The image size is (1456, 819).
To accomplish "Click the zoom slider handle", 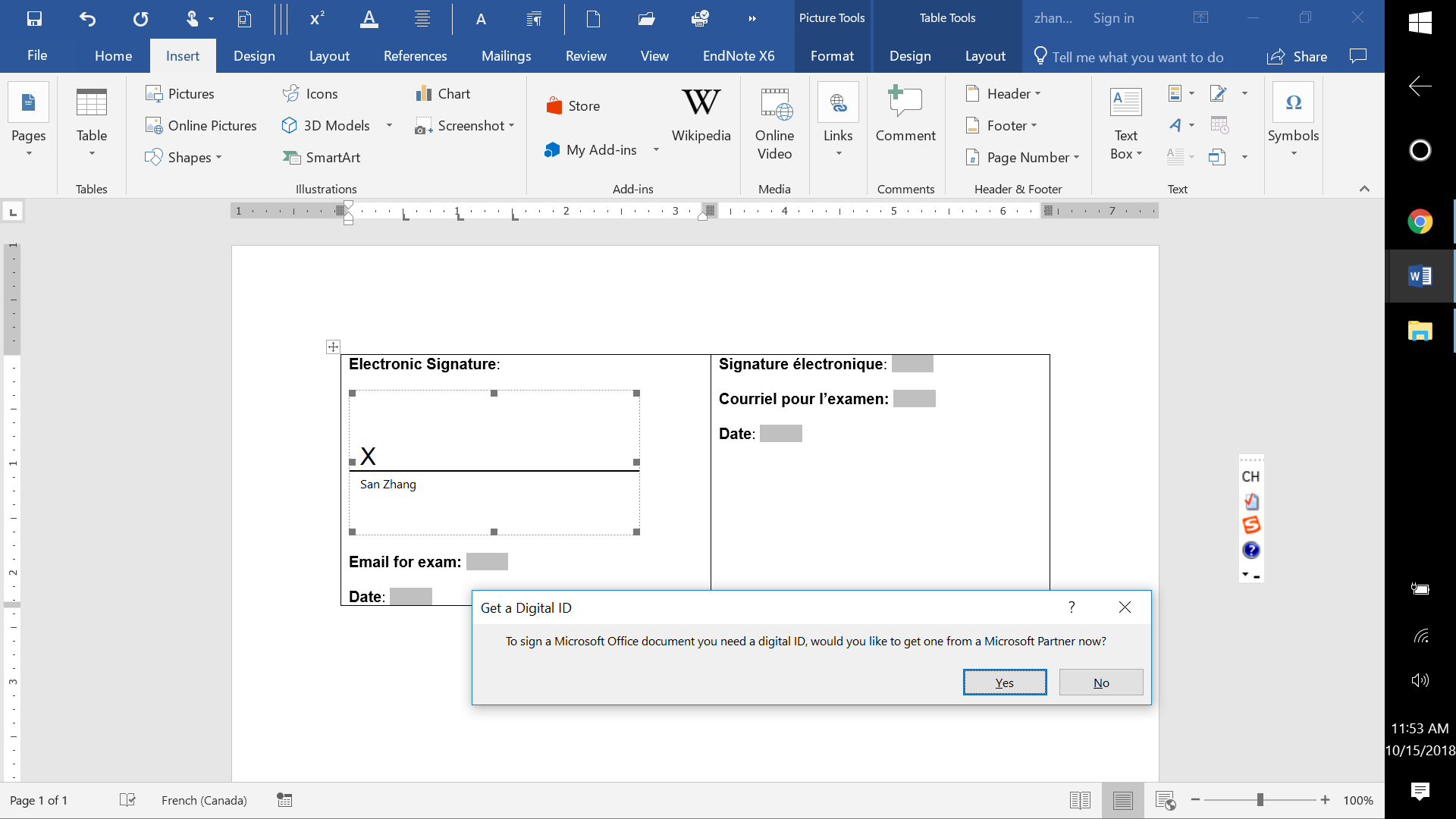I will (1260, 801).
